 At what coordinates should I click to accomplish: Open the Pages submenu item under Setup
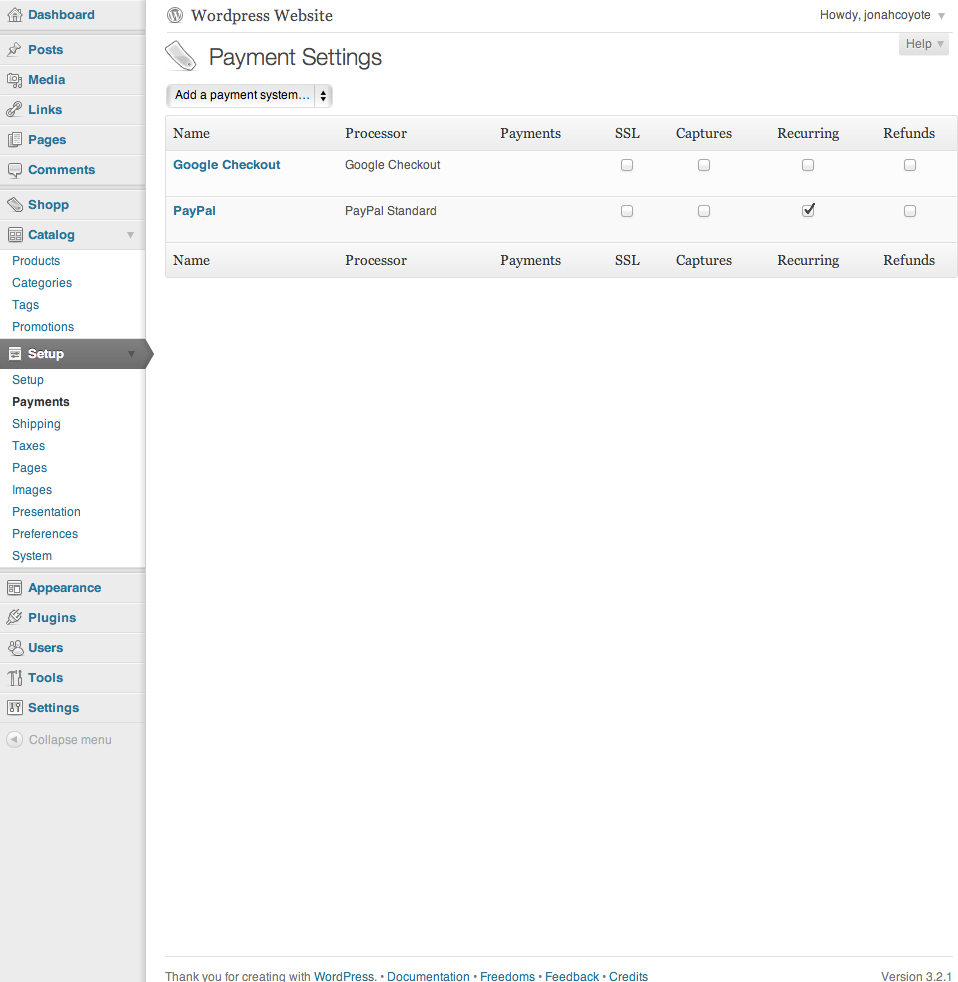(x=29, y=468)
